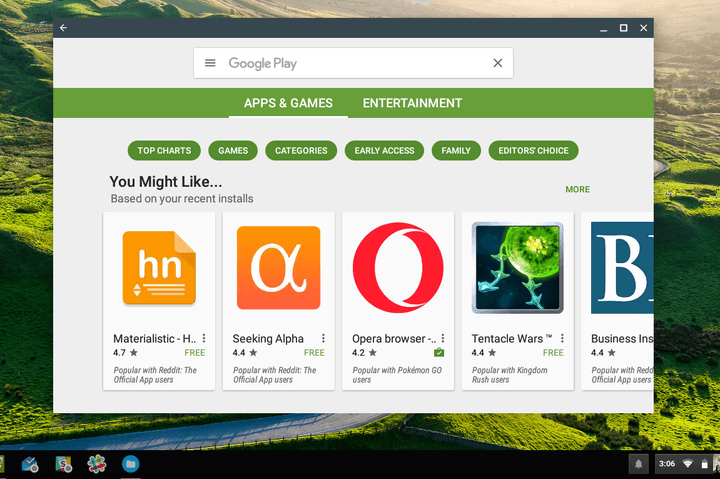Viewport: 720px width, 479px height.
Task: Open the Business Insider app icon
Action: [x=622, y=268]
